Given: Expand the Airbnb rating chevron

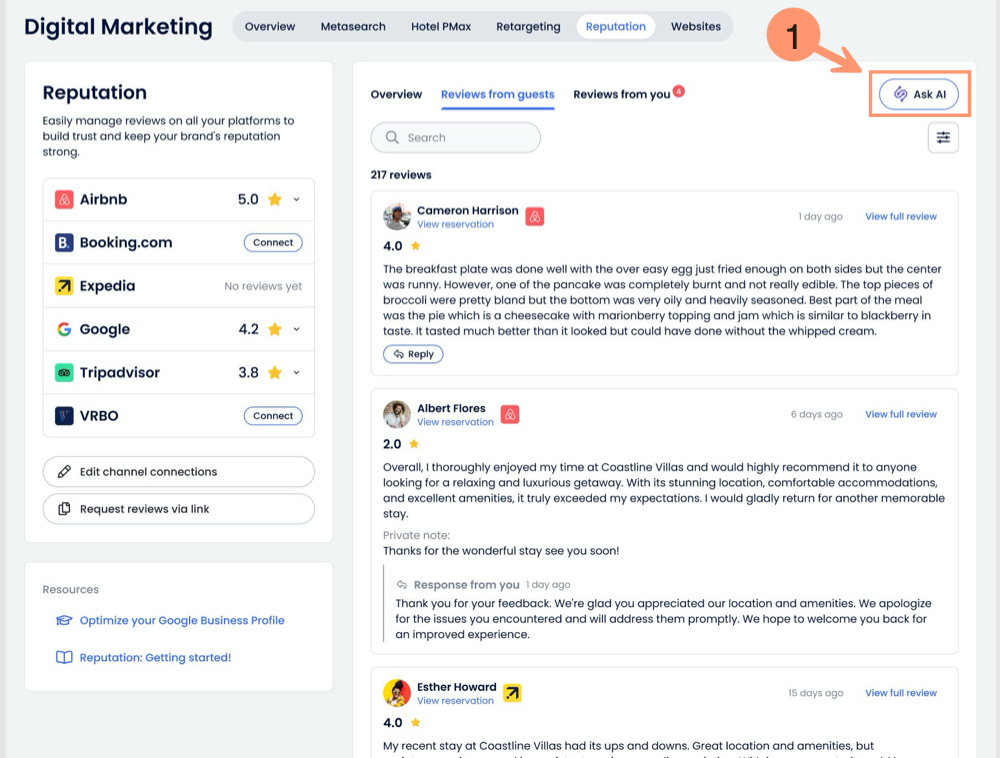Looking at the screenshot, I should pos(296,200).
